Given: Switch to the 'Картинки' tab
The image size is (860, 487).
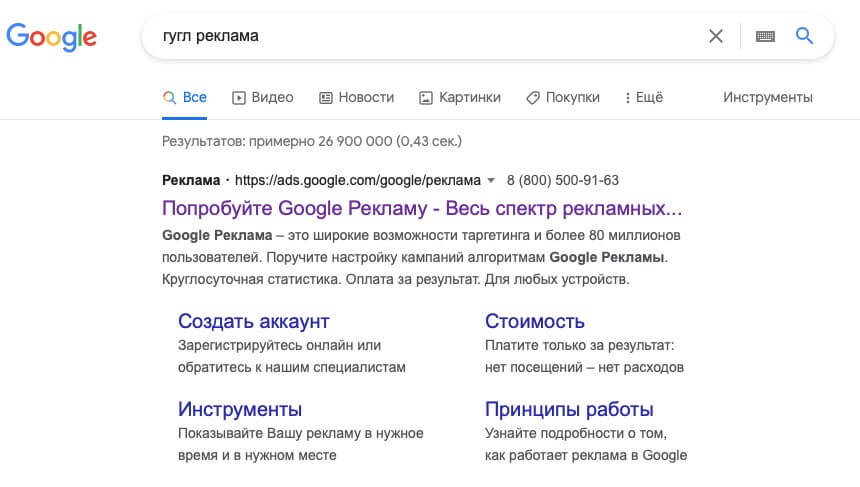Looking at the screenshot, I should coord(460,98).
